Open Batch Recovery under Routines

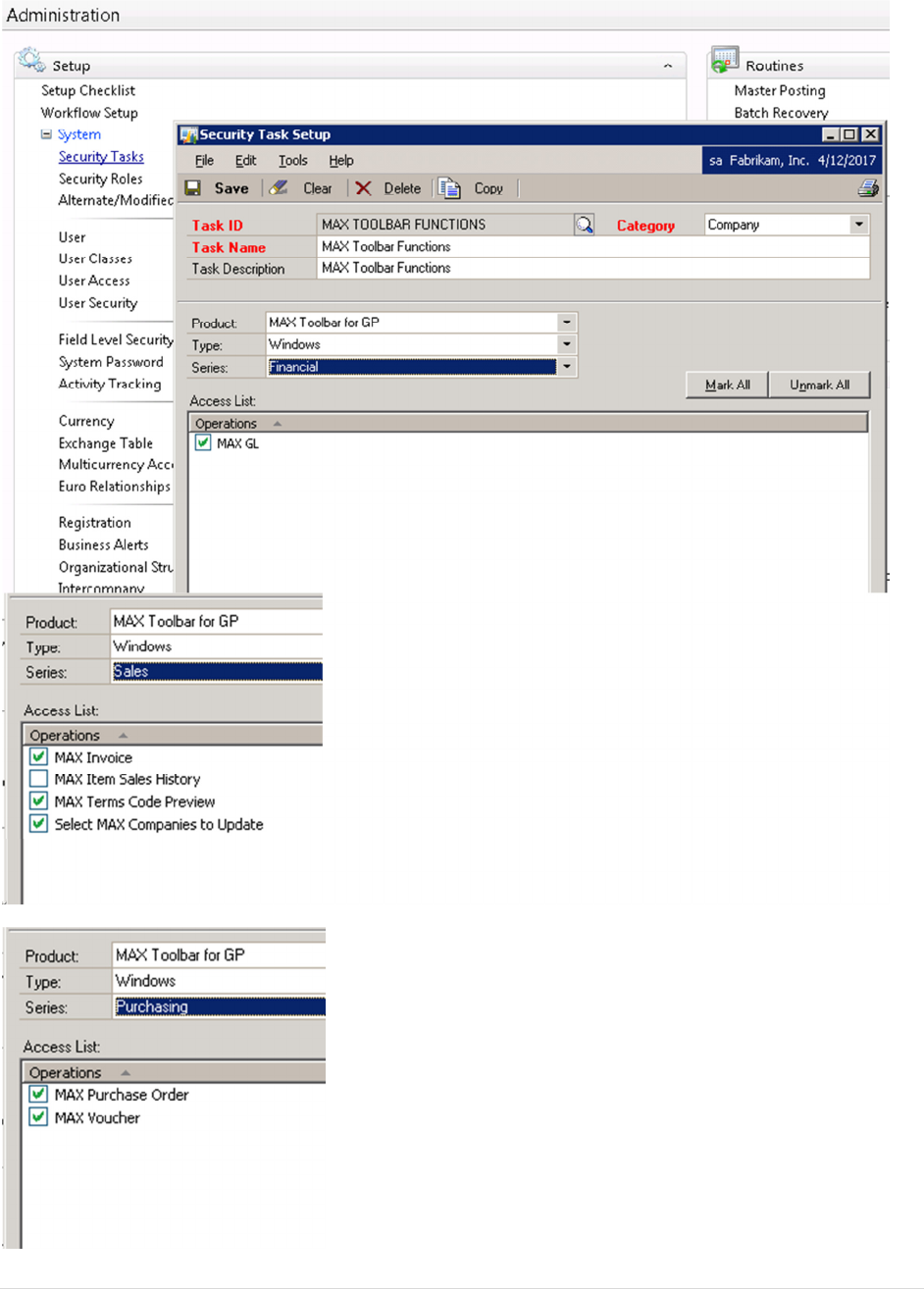click(x=781, y=113)
